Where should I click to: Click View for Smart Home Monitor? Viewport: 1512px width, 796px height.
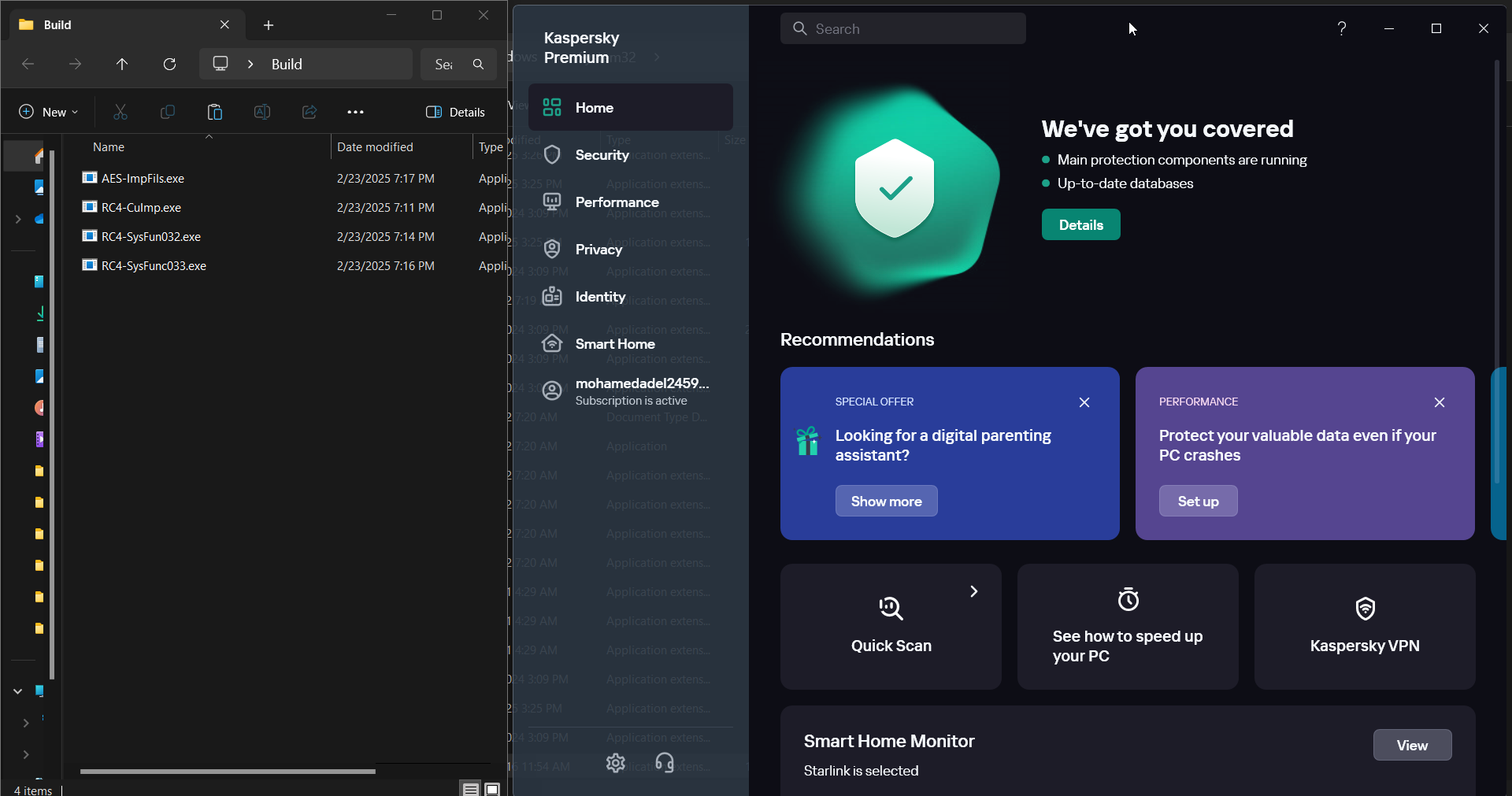coord(1413,745)
